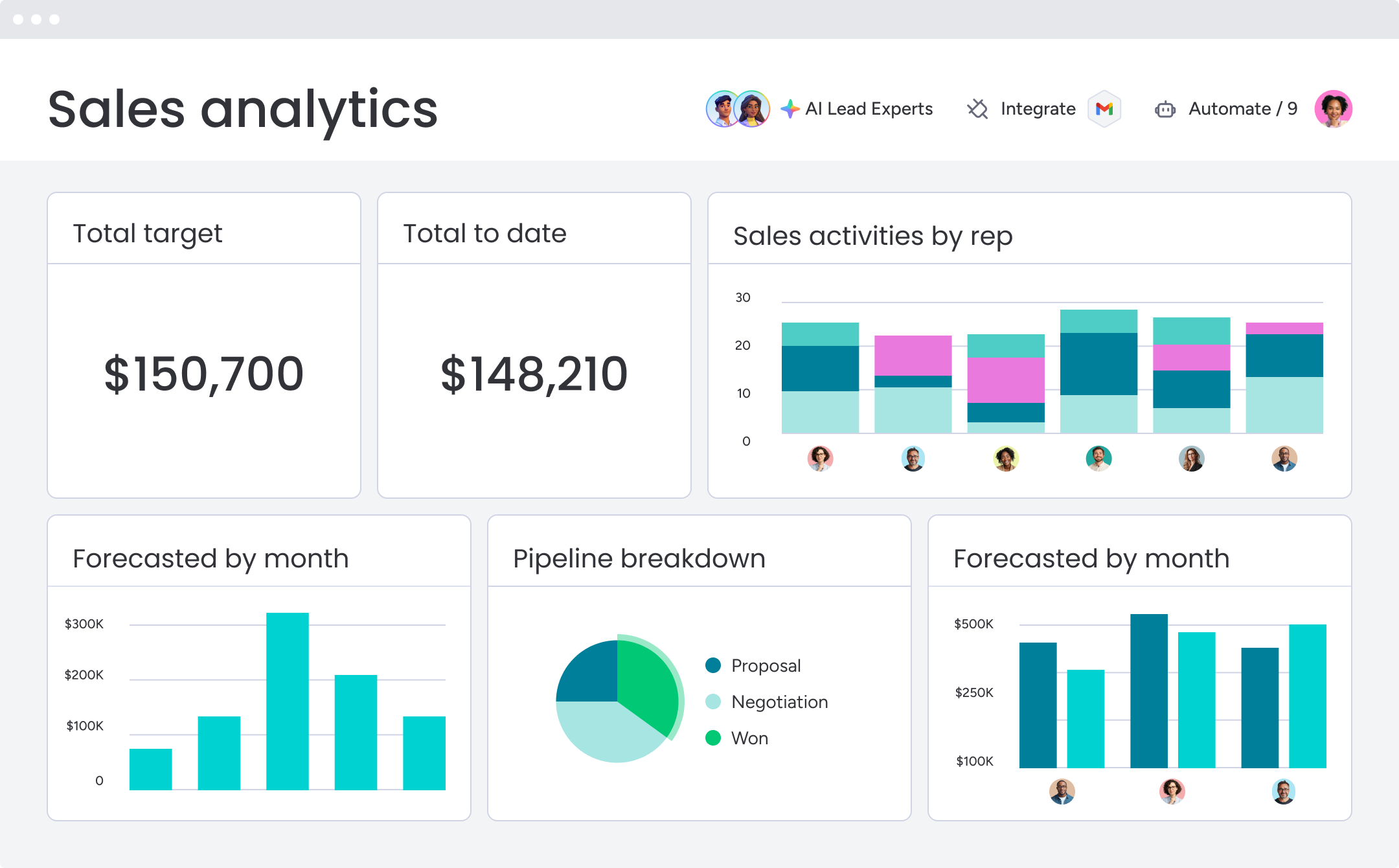Click the Sales activities by rep widget title
Viewport: 1399px width, 868px height.
pos(873,236)
